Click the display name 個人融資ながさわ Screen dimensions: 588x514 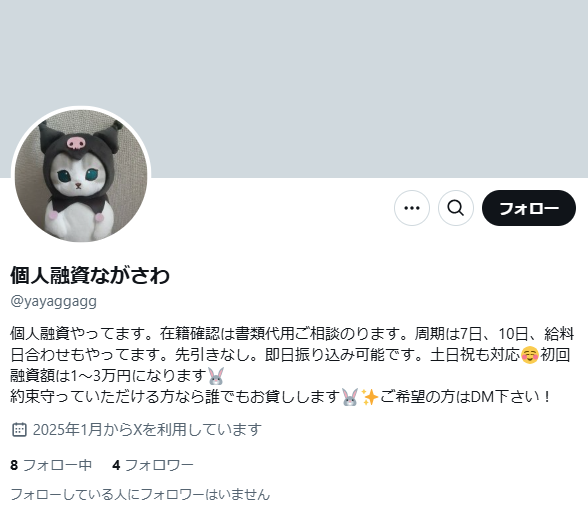point(90,275)
